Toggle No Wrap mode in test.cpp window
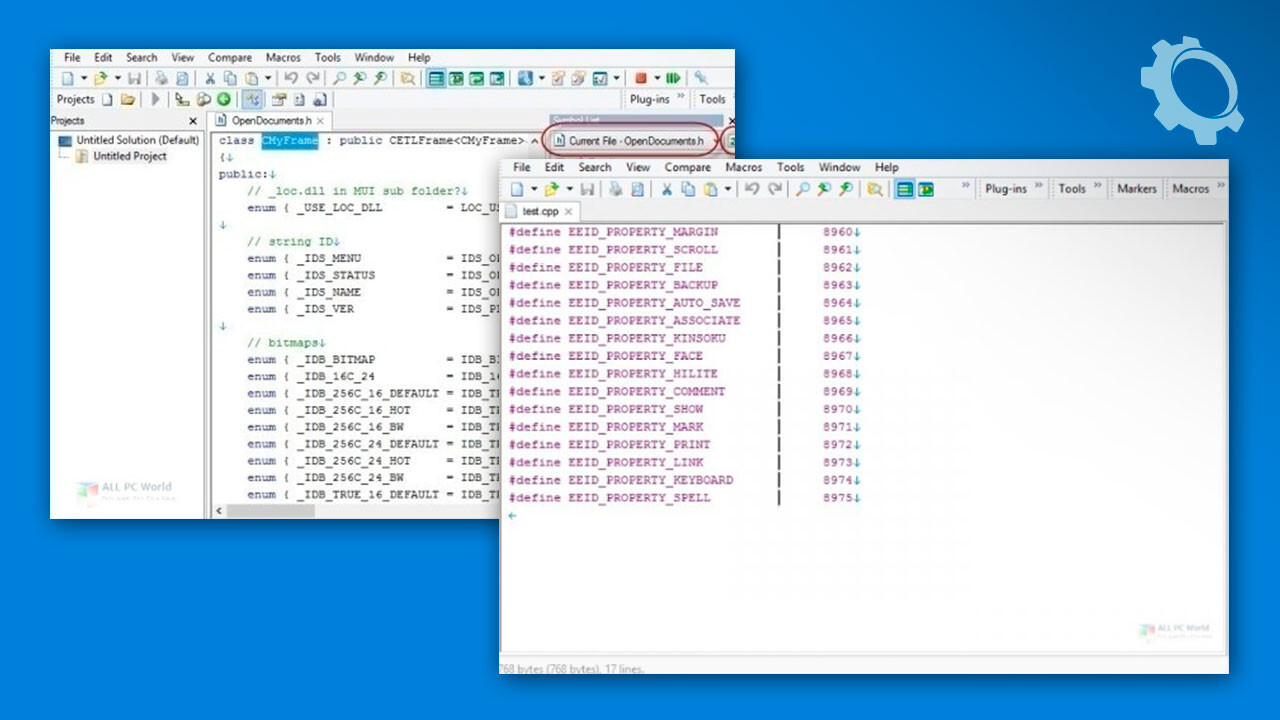1280x720 pixels. tap(905, 189)
